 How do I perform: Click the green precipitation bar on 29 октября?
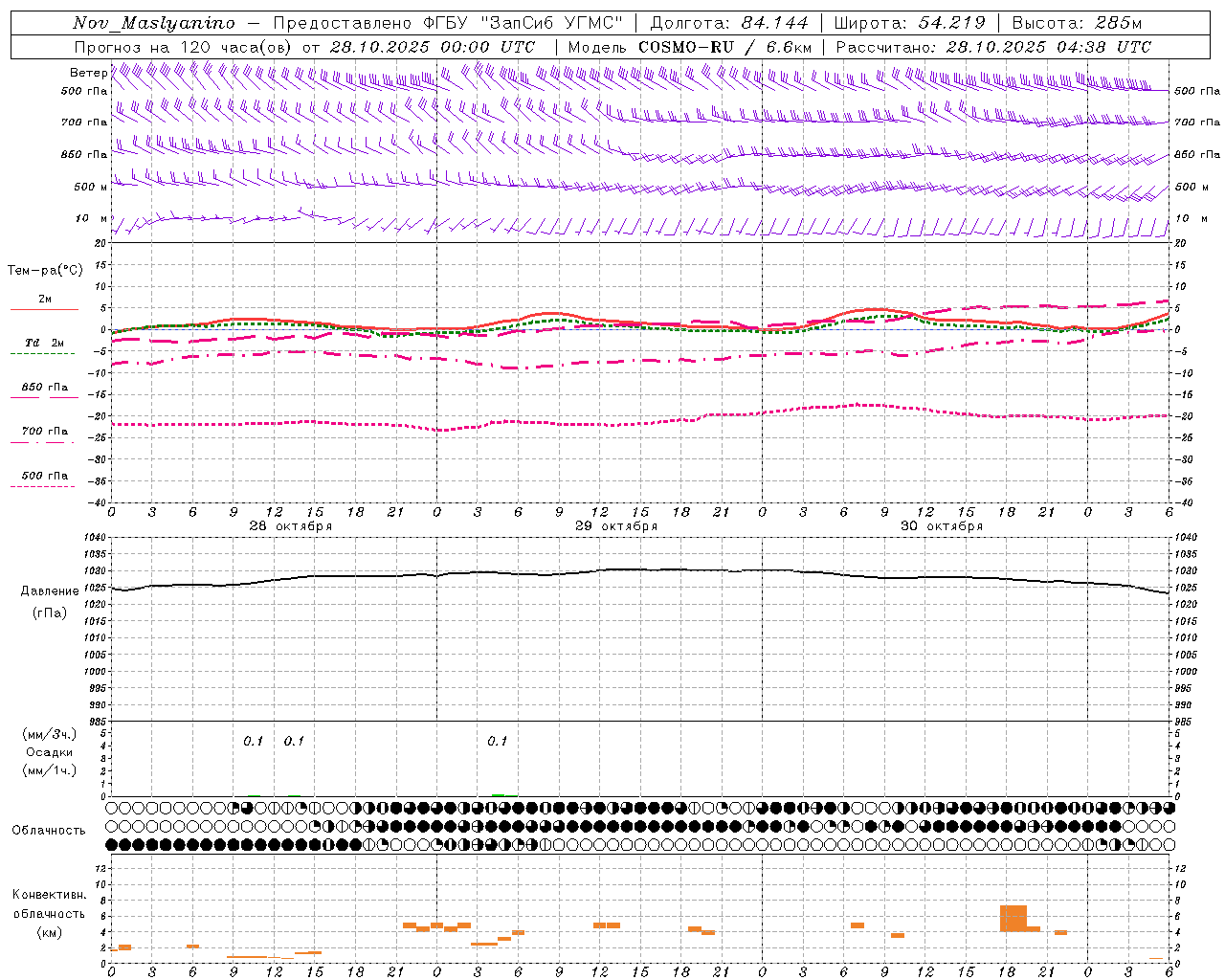(498, 794)
